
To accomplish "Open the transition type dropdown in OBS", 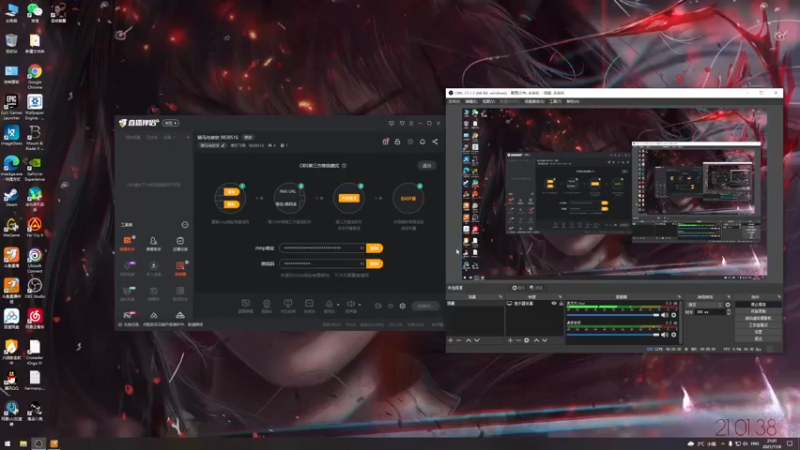I will pyautogui.click(x=705, y=305).
